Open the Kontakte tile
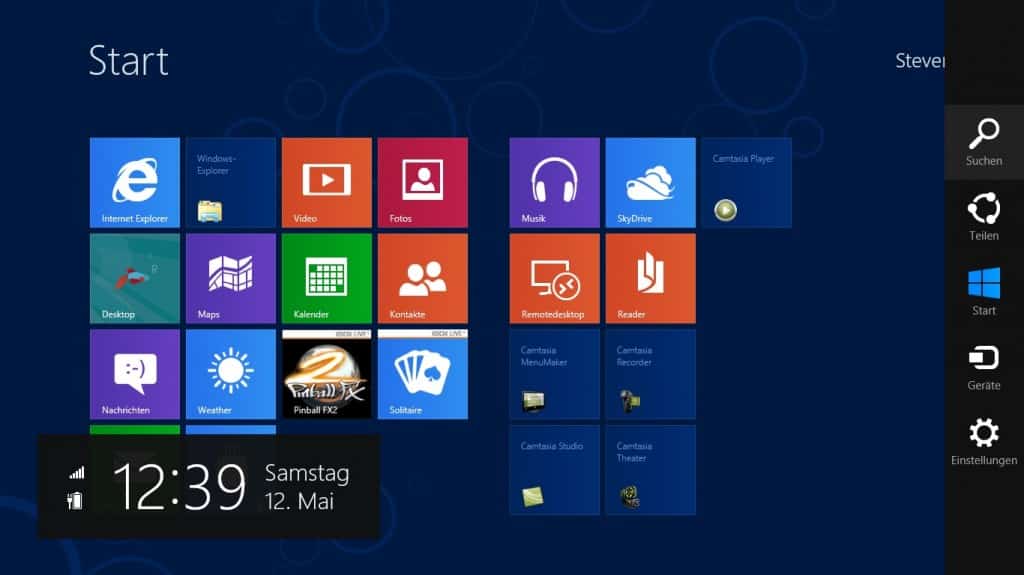This screenshot has height=575, width=1024. pyautogui.click(x=423, y=278)
